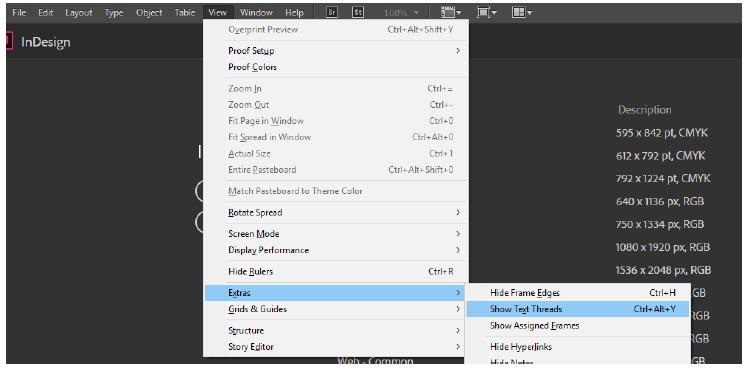This screenshot has width=748, height=369.
Task: Open the zoom level 100% dropdown
Action: click(402, 12)
